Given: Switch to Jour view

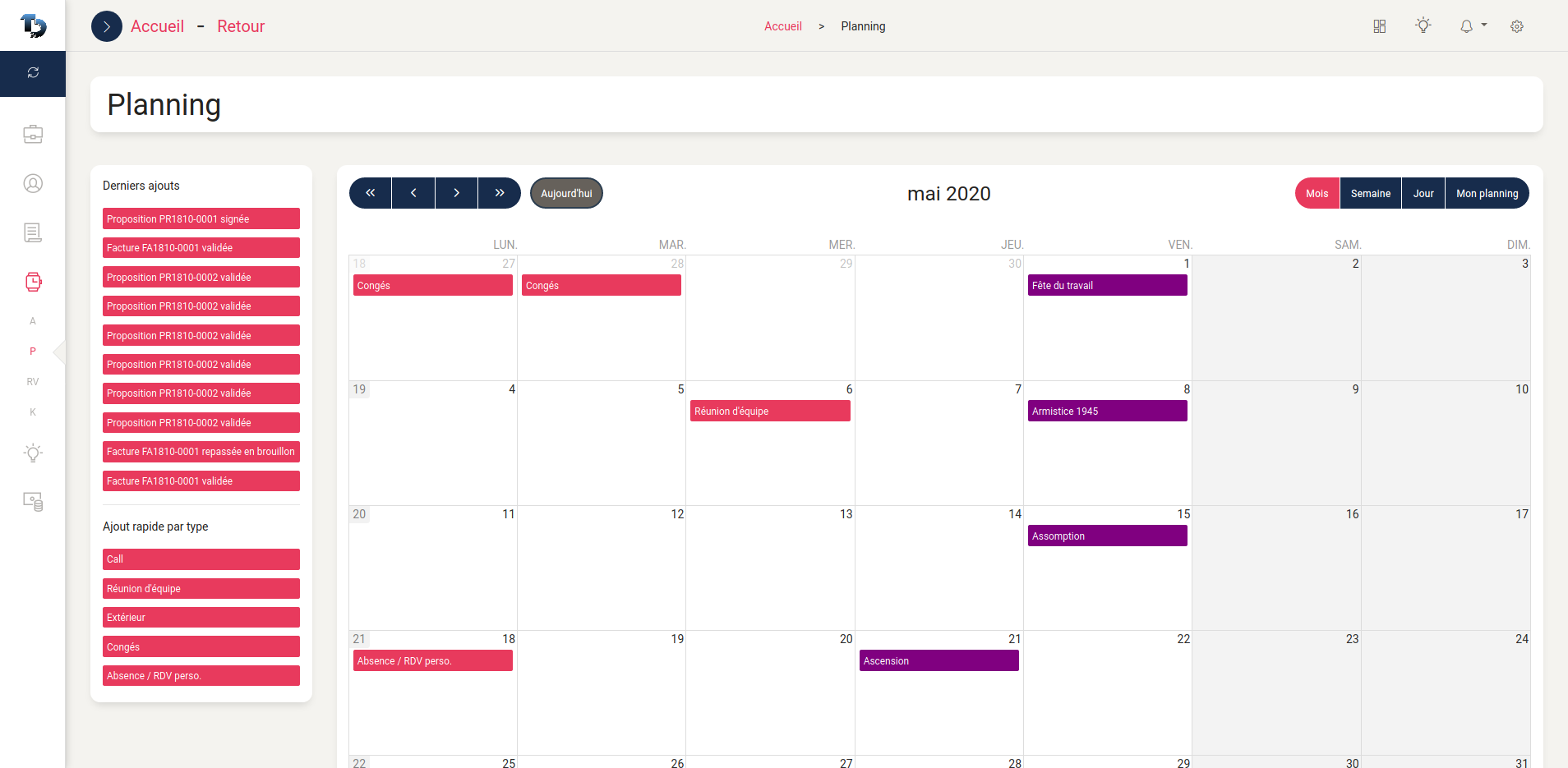Looking at the screenshot, I should coord(1423,193).
